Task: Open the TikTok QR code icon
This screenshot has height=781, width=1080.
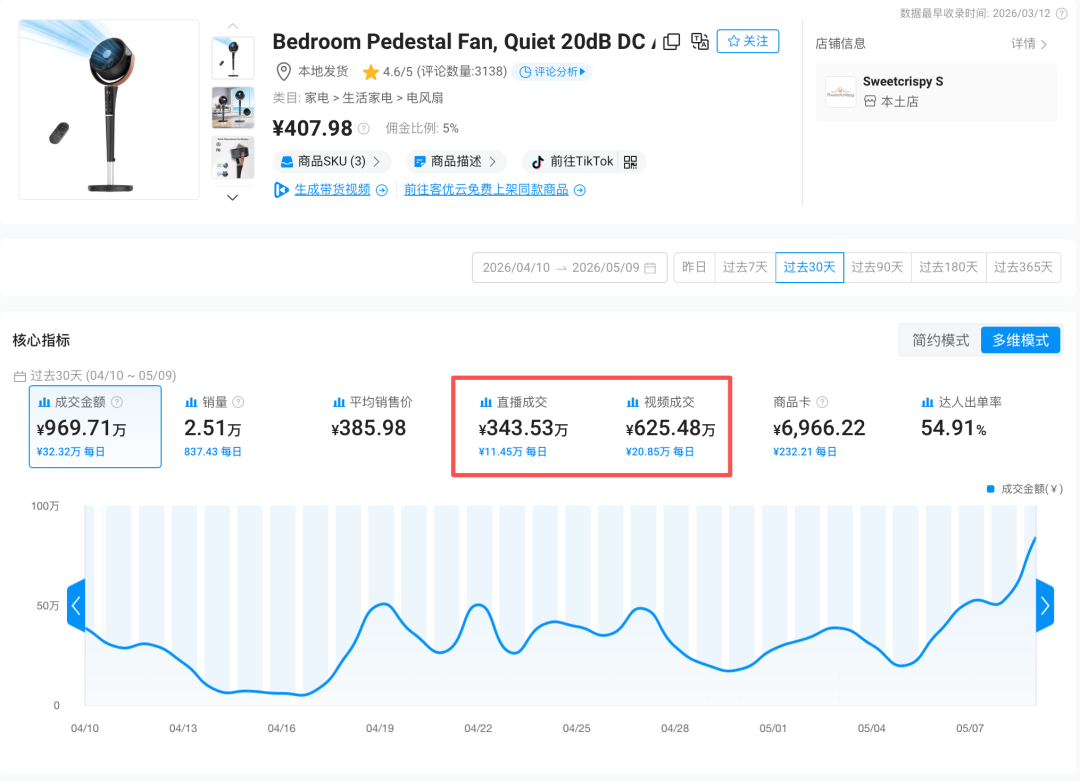Action: [x=630, y=162]
